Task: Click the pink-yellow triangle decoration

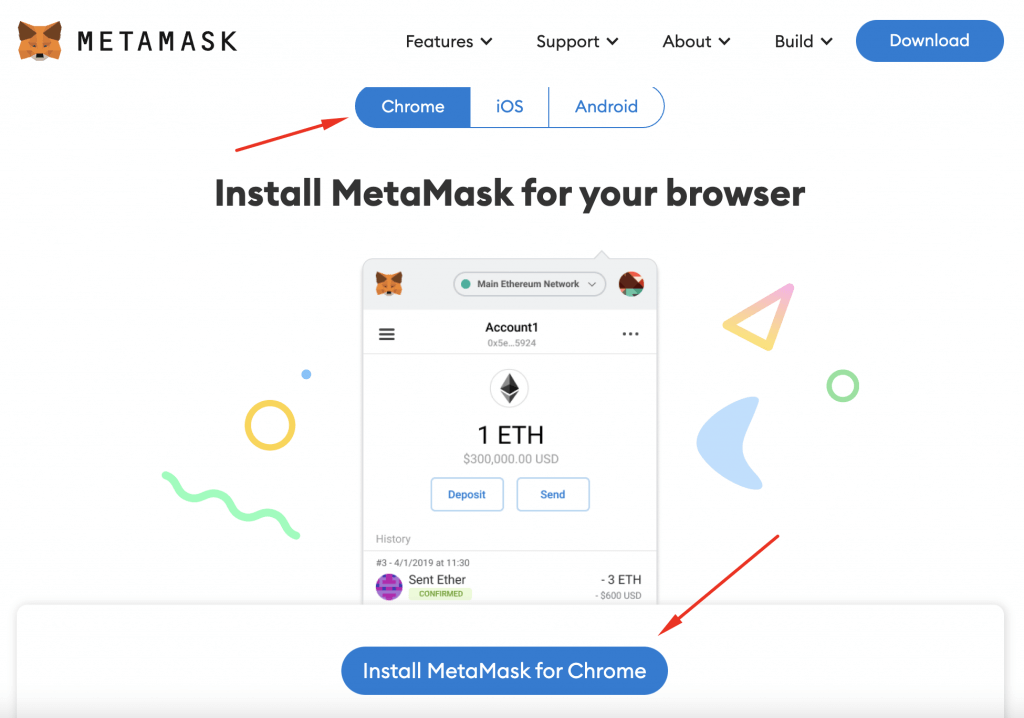Action: (759, 317)
